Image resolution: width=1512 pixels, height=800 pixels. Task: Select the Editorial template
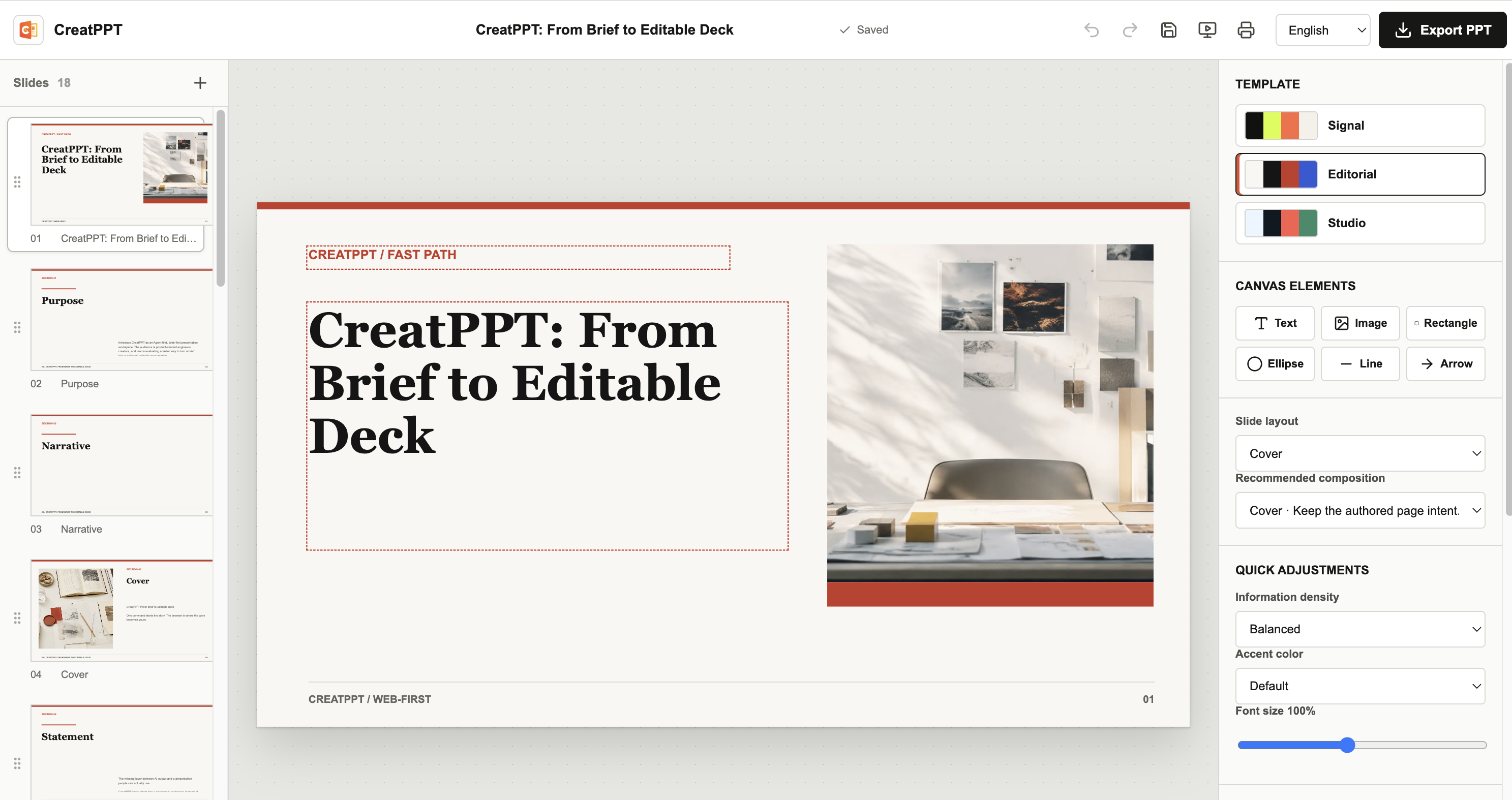coord(1360,174)
